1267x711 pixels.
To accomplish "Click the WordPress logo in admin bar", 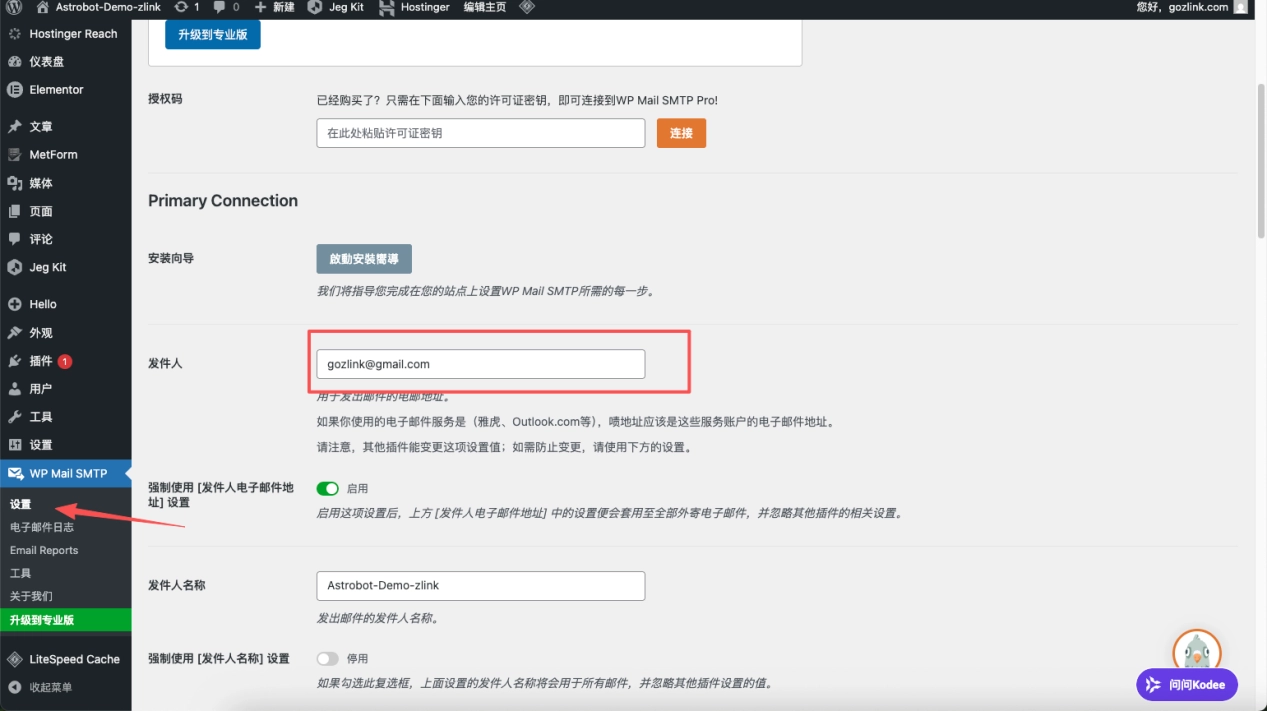I will click(x=14, y=7).
